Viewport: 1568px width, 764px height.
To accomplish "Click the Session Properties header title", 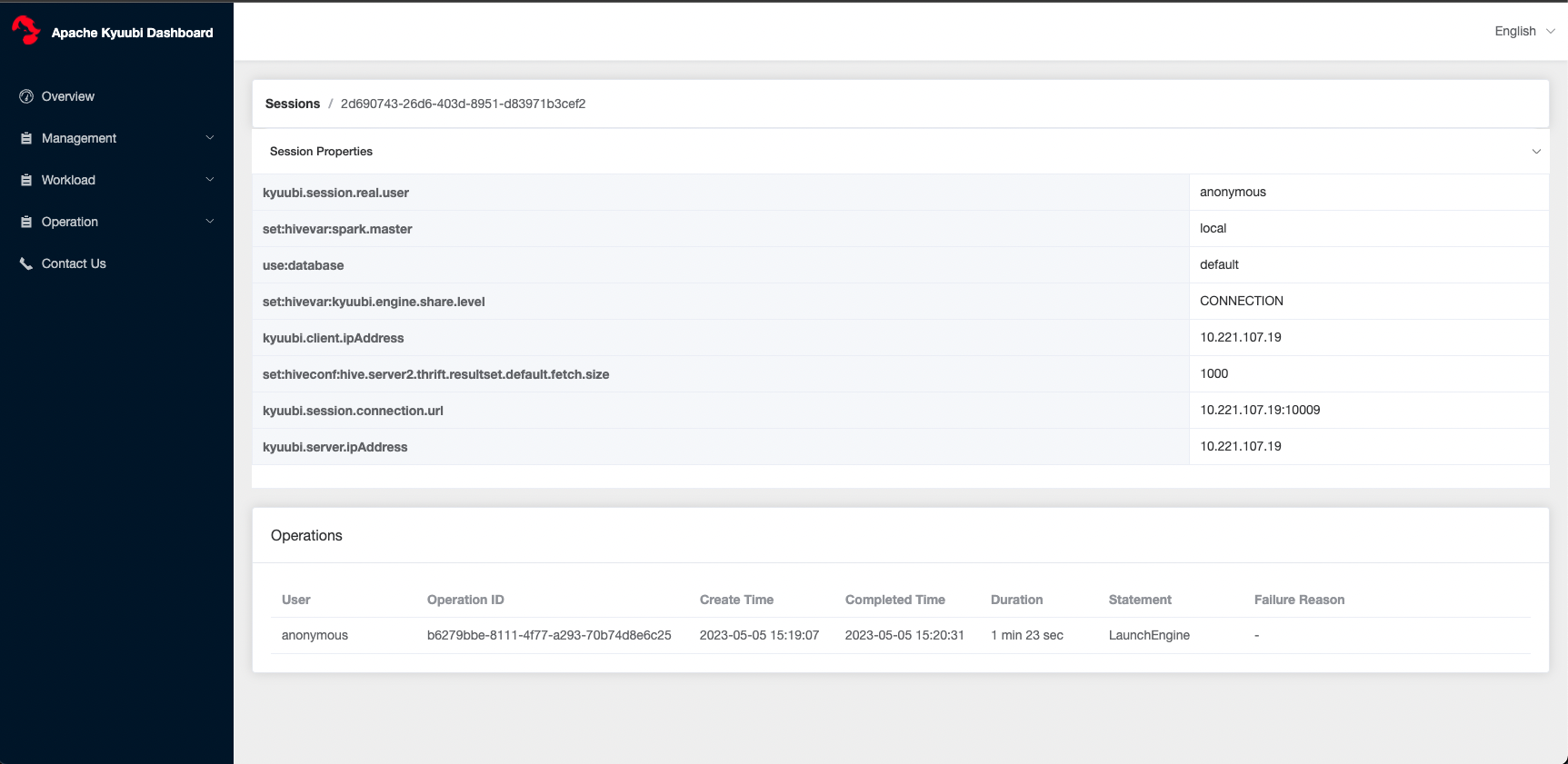I will [x=321, y=152].
